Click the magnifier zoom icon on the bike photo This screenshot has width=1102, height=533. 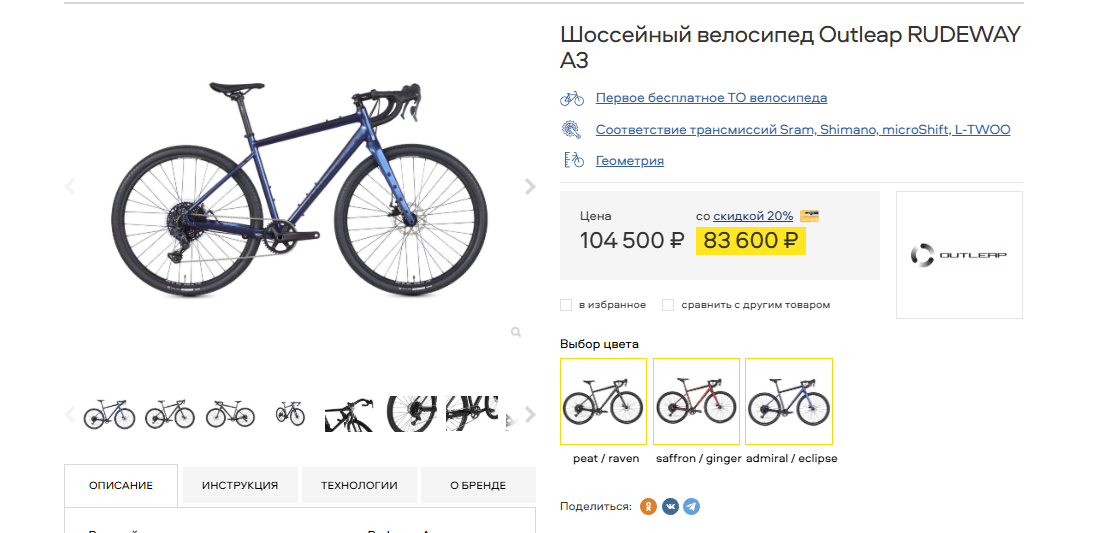516,332
